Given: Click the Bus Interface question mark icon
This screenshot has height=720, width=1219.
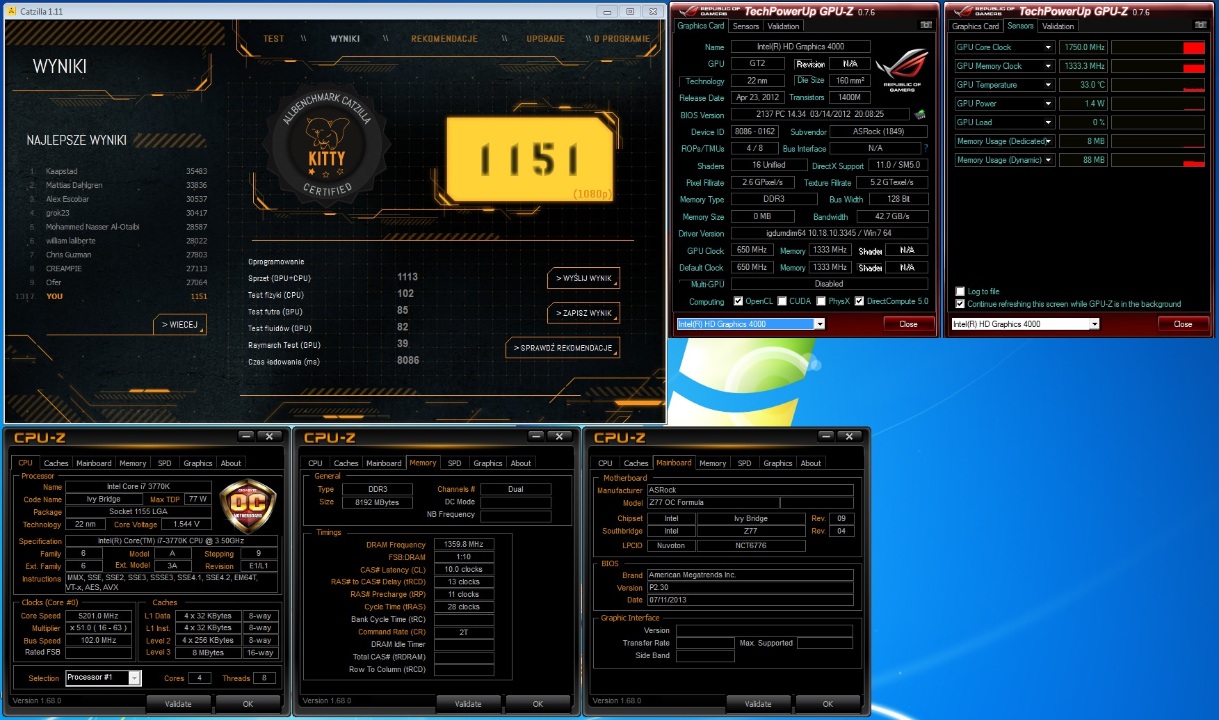Looking at the screenshot, I should [925, 148].
